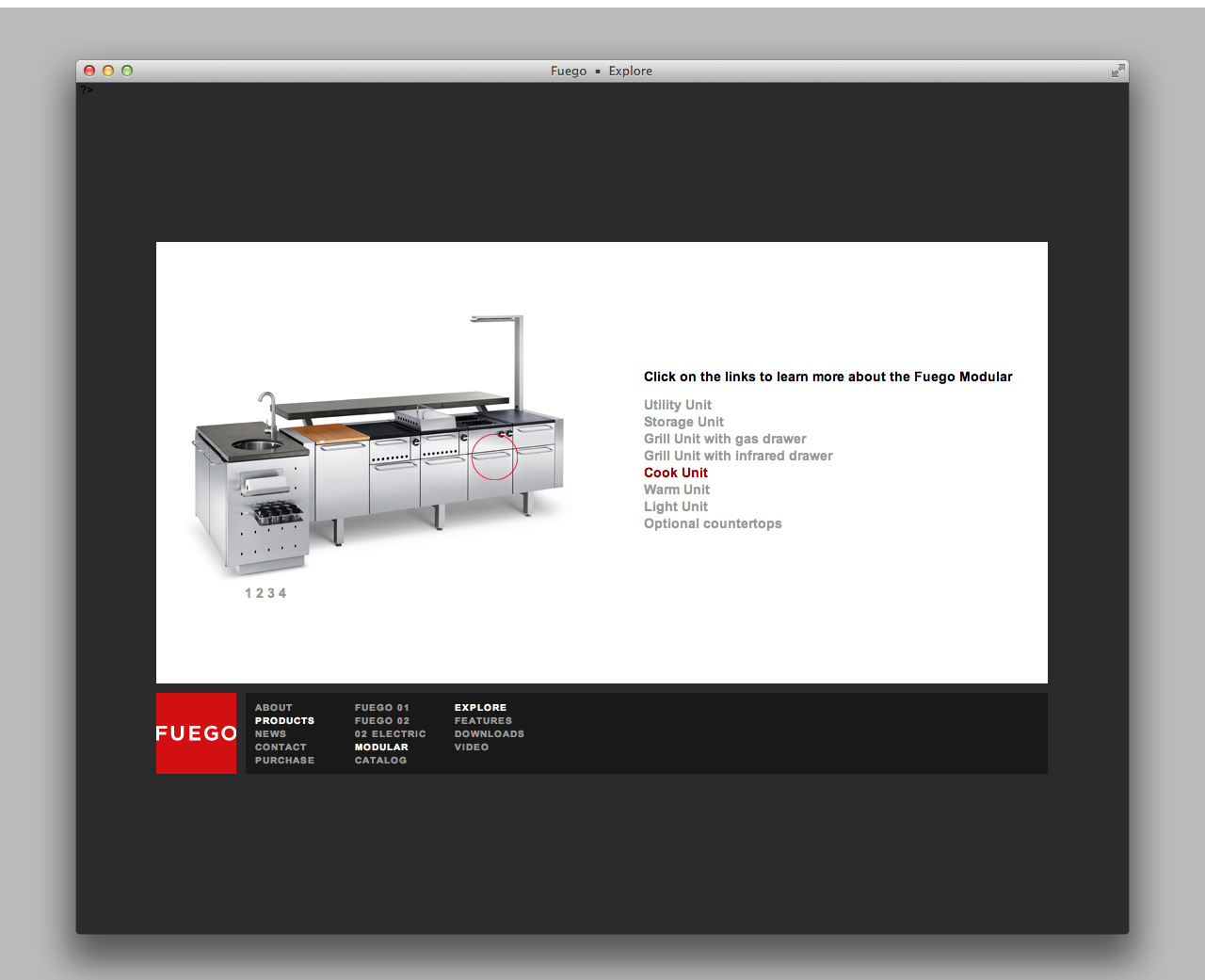Select MODULAR product
Image resolution: width=1205 pixels, height=980 pixels.
coord(381,747)
